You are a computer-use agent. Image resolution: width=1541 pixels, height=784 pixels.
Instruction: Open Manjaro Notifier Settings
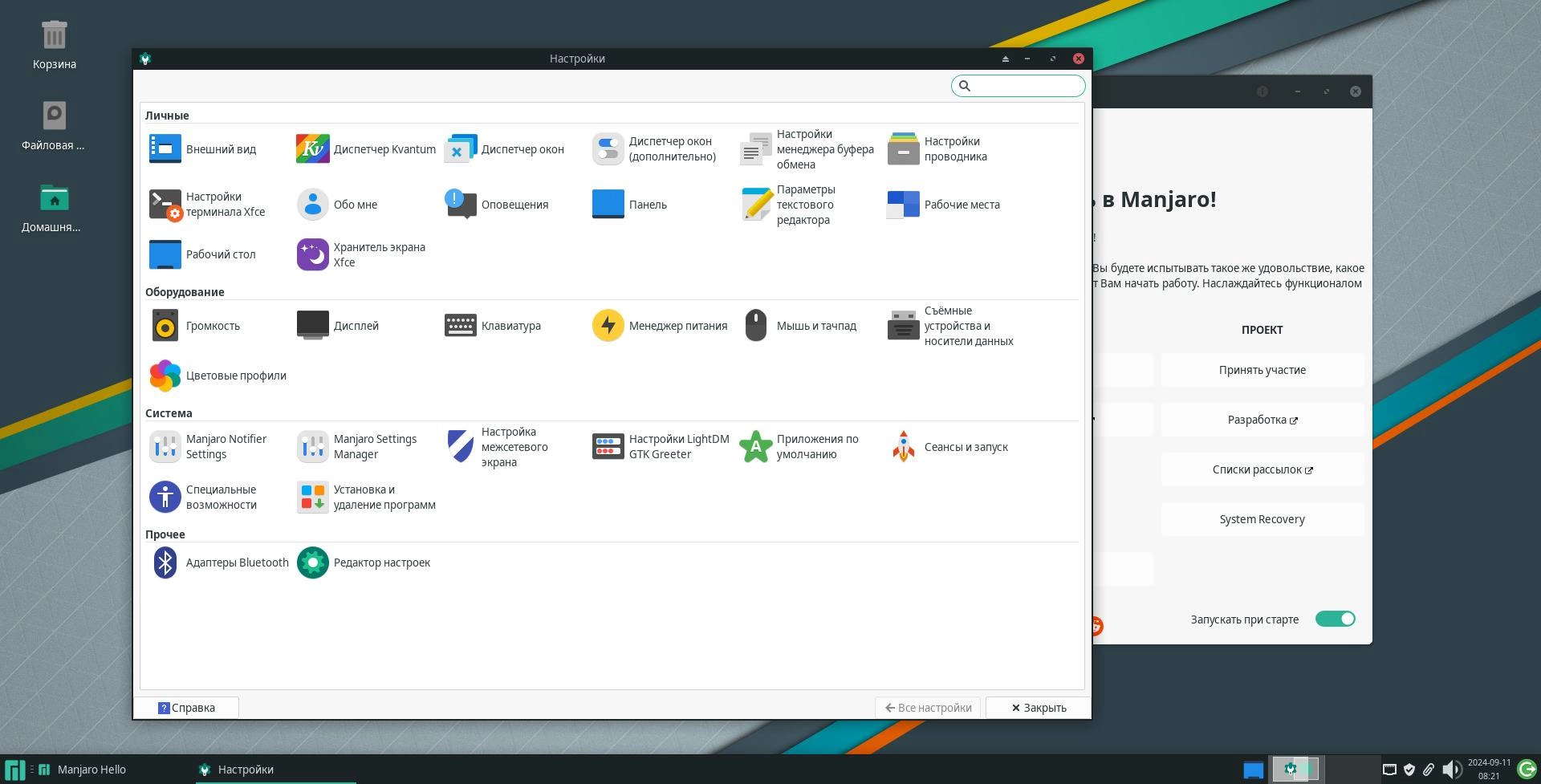(208, 447)
